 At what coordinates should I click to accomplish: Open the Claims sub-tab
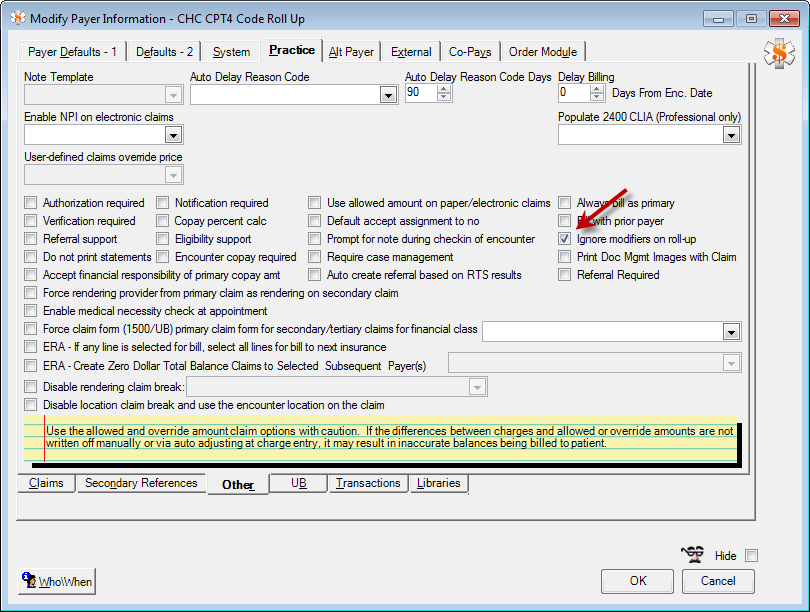click(x=46, y=483)
